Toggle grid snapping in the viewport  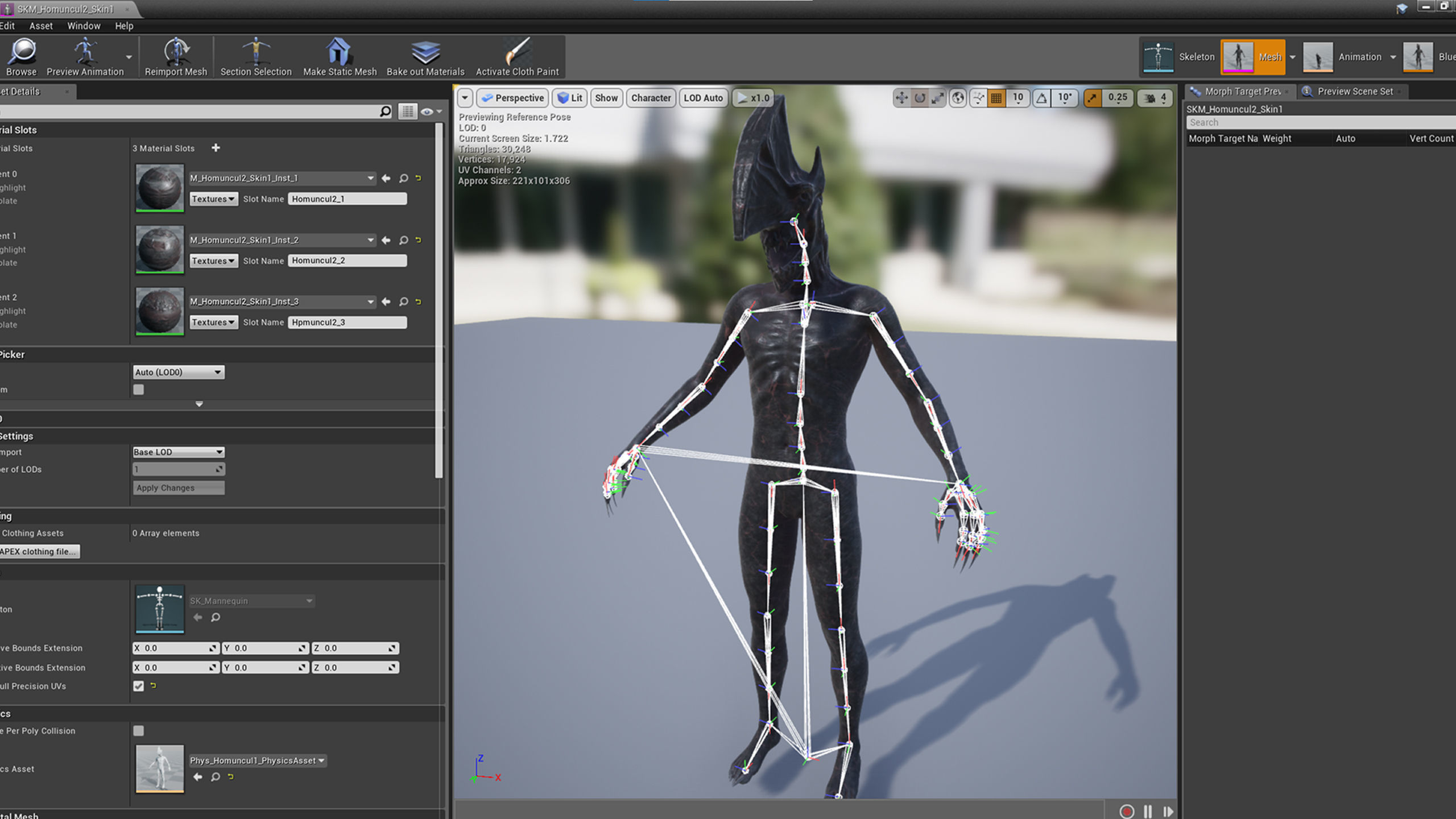(x=996, y=98)
